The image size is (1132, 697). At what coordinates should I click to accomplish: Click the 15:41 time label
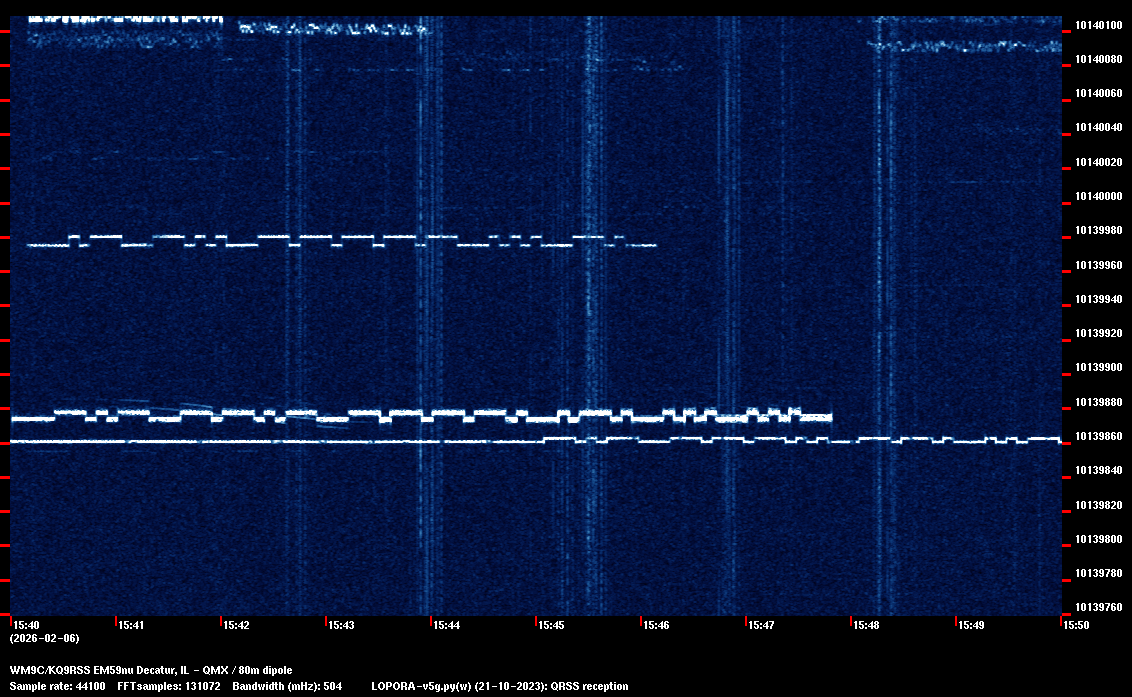(x=132, y=625)
